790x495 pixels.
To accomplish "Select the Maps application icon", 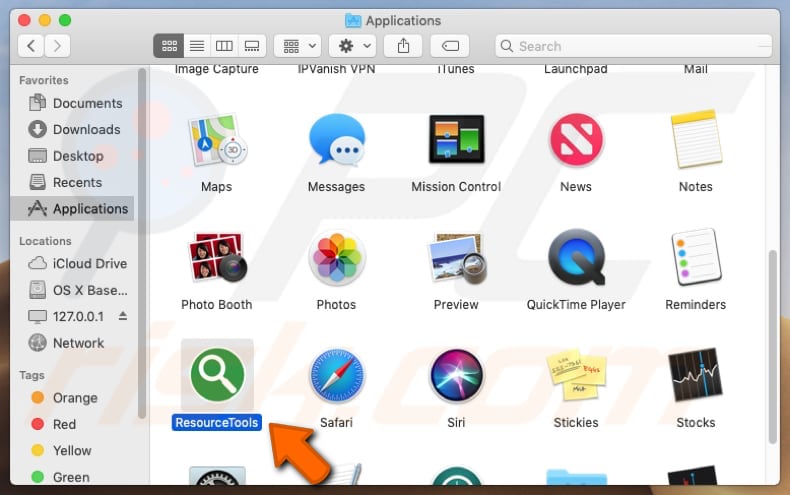I will tap(216, 140).
